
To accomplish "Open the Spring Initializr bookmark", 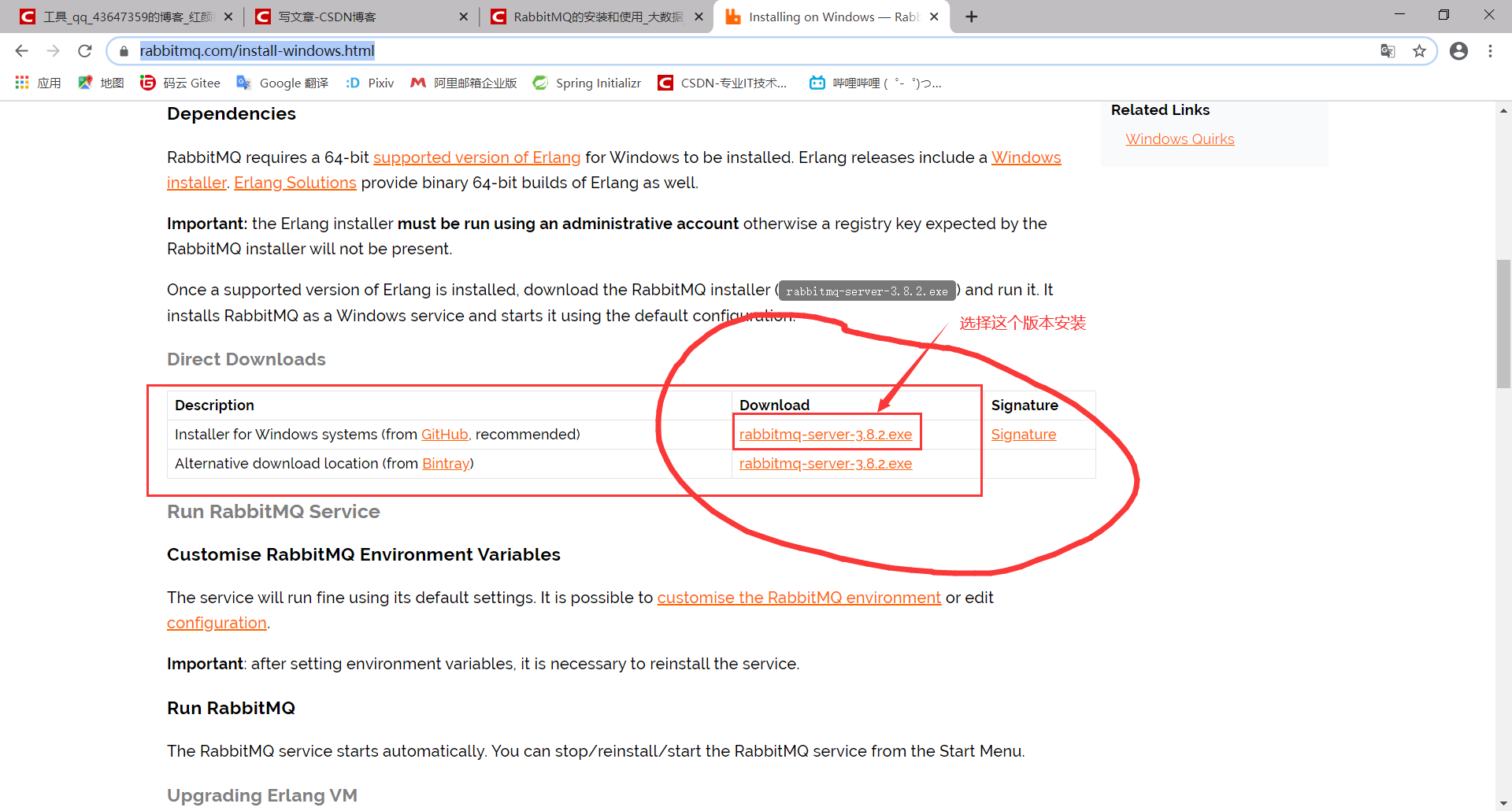I will pos(587,83).
